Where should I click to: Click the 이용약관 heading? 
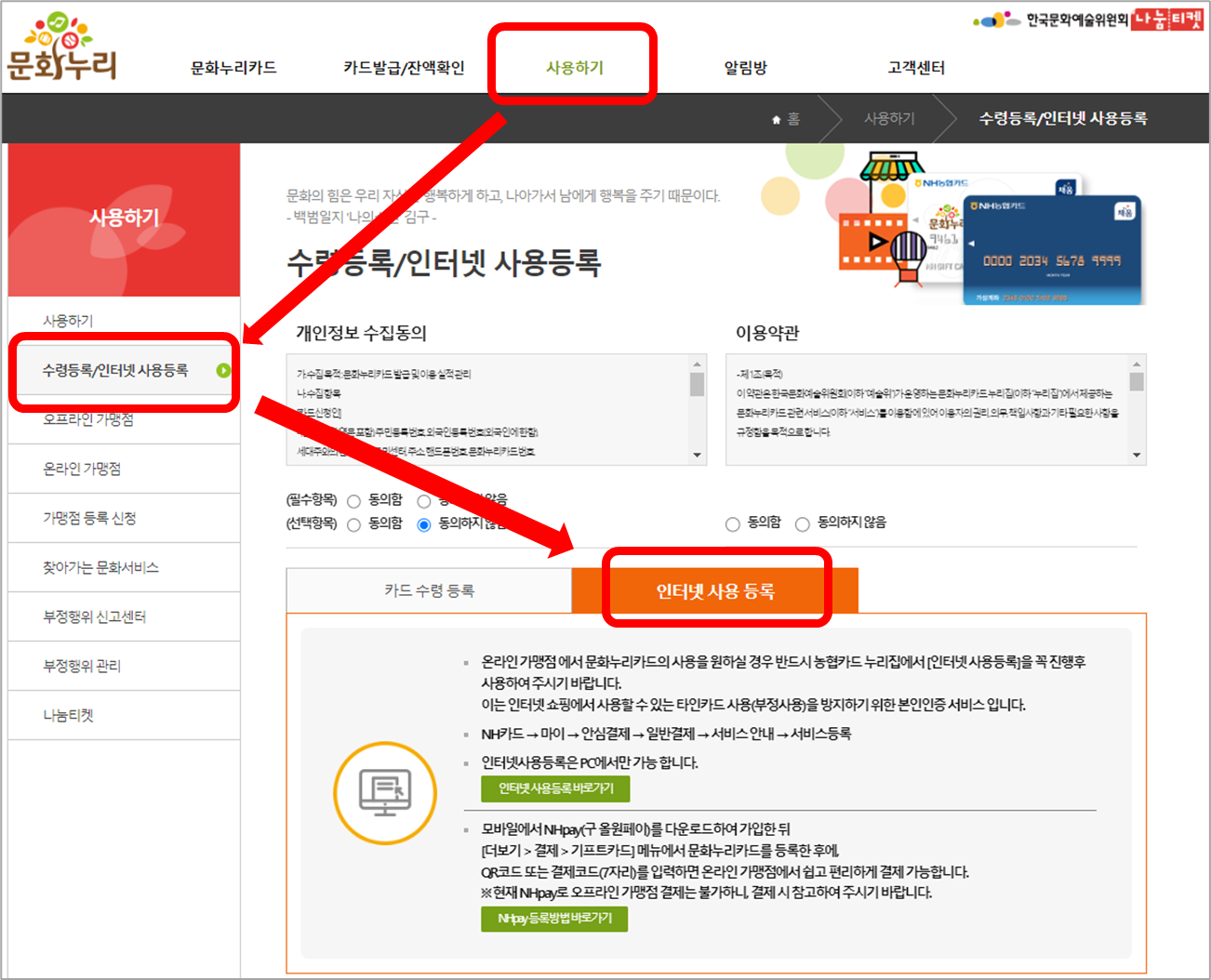point(767,333)
